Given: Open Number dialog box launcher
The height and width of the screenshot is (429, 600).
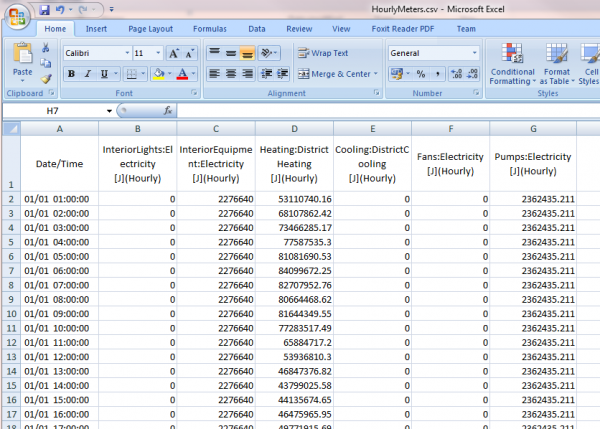Looking at the screenshot, I should [476, 92].
